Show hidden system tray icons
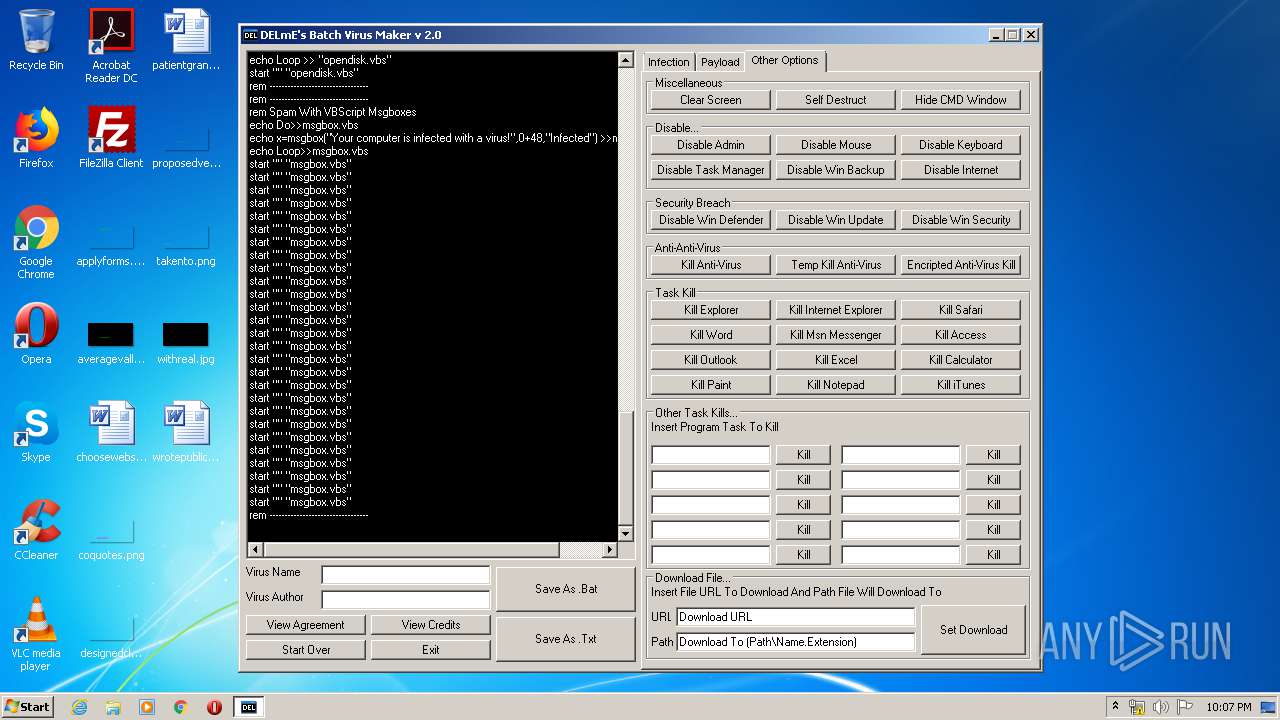 tap(1115, 706)
